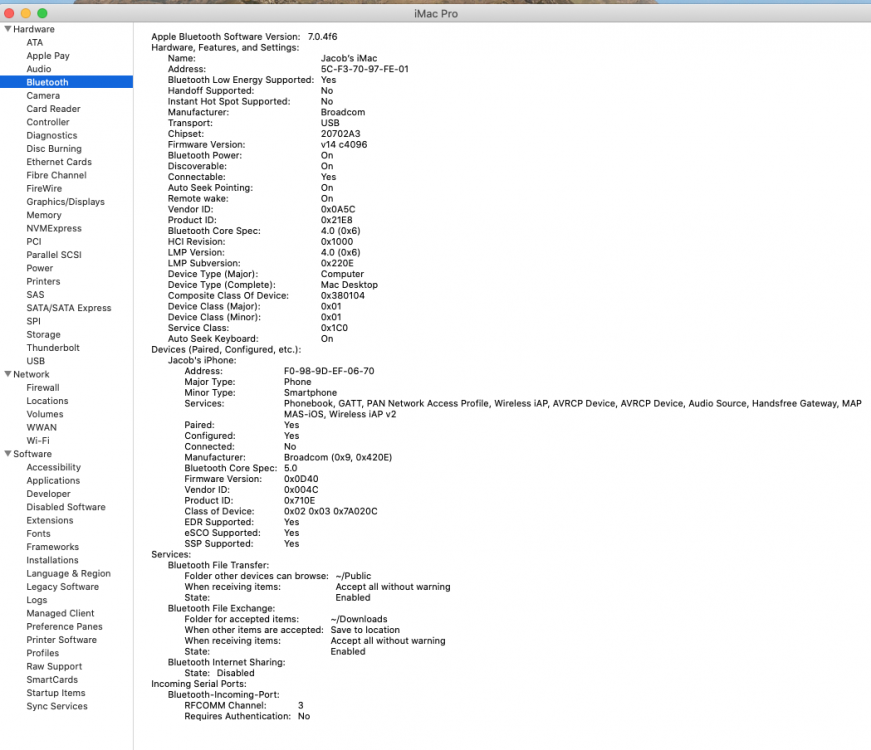The height and width of the screenshot is (750, 871).
Task: Select Legacy Software entry
Action: 62,587
